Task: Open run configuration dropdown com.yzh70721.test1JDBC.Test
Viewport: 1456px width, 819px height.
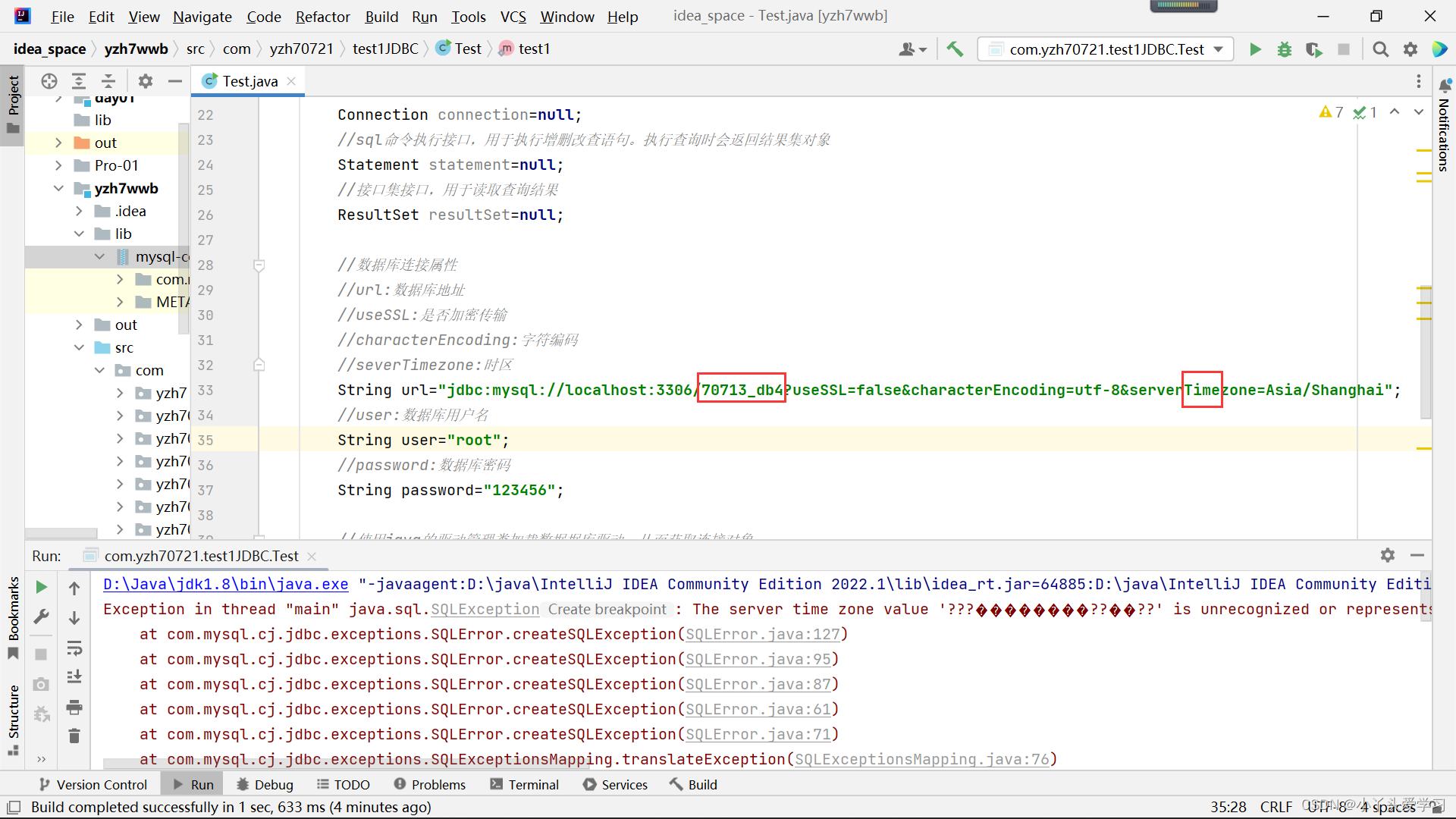Action: 1106,49
